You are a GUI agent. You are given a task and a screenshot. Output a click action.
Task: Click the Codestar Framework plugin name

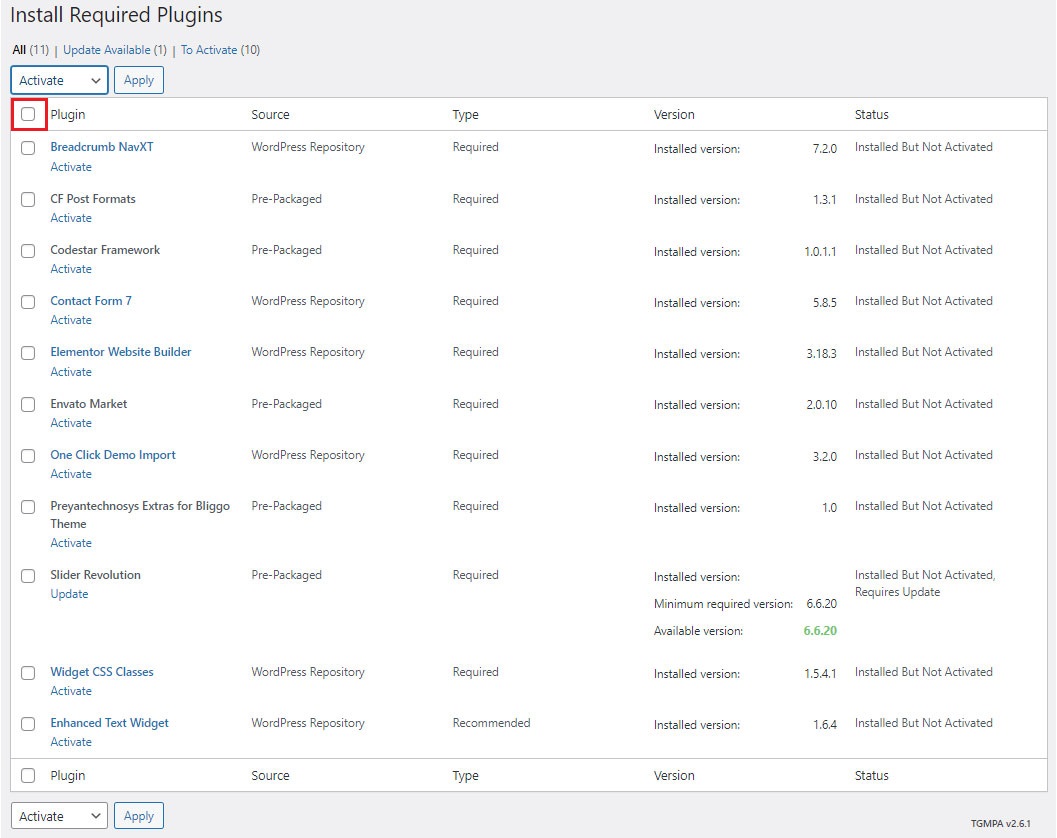click(105, 250)
